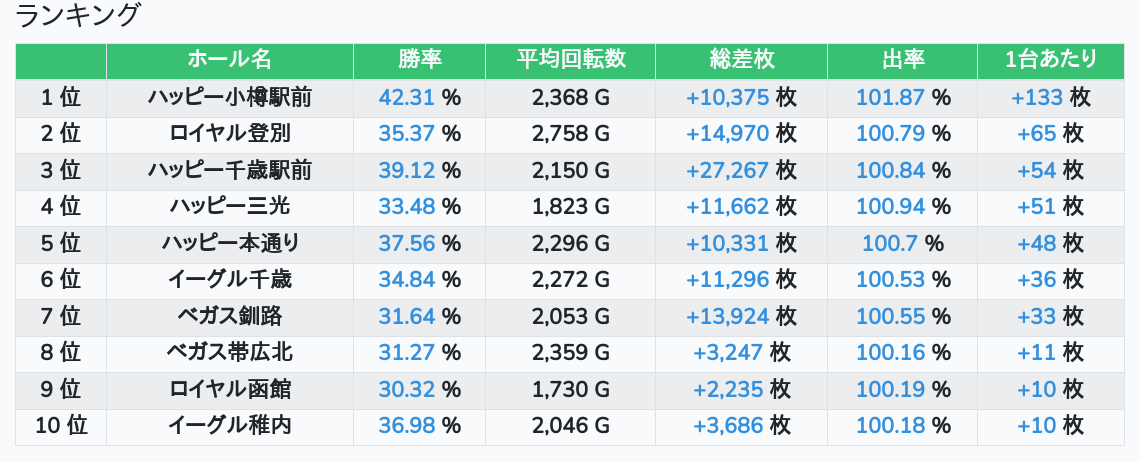Select the 101.87 payout rate value
The height and width of the screenshot is (462, 1140).
tap(890, 98)
